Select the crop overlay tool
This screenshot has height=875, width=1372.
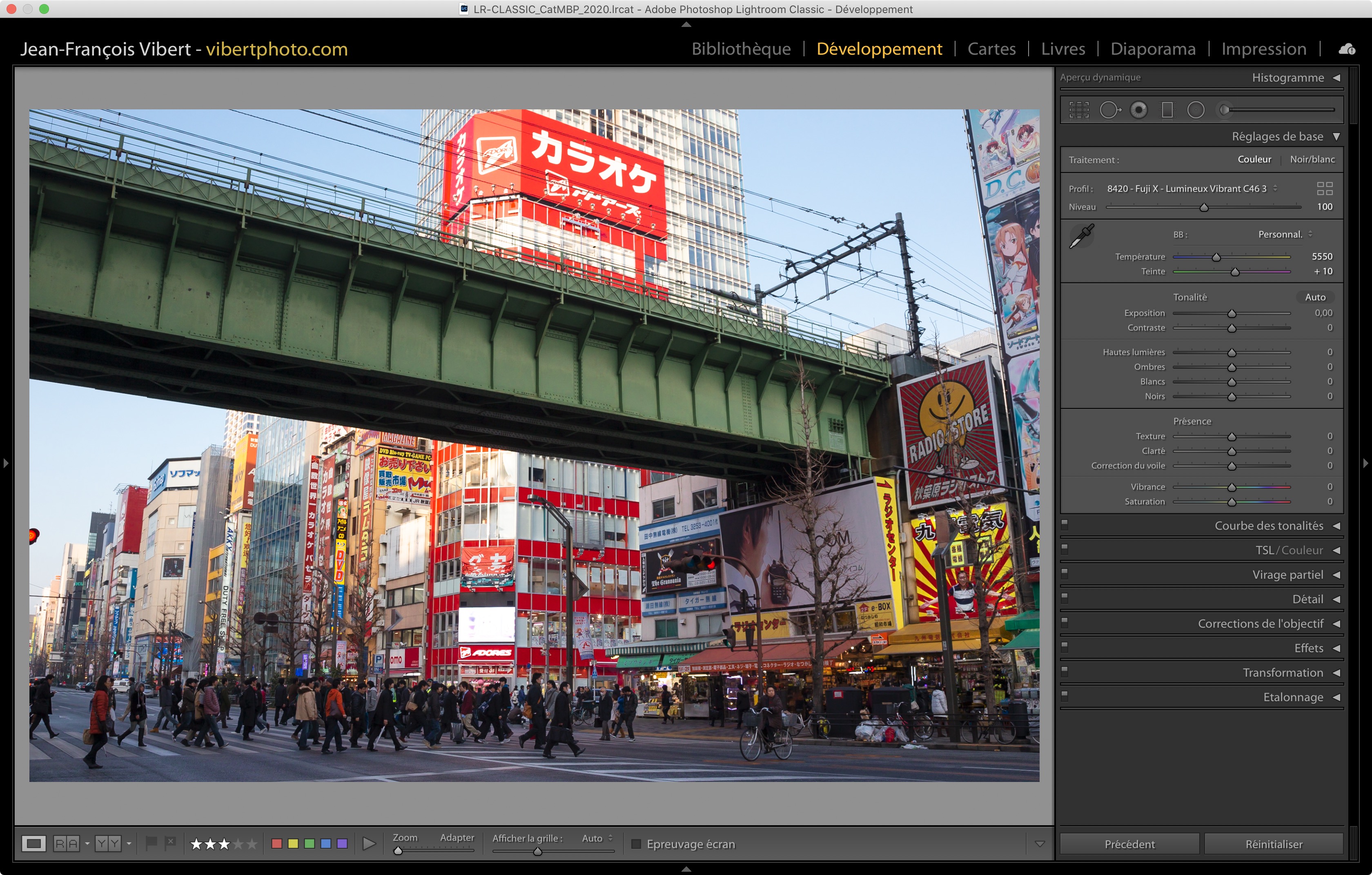(x=1078, y=110)
